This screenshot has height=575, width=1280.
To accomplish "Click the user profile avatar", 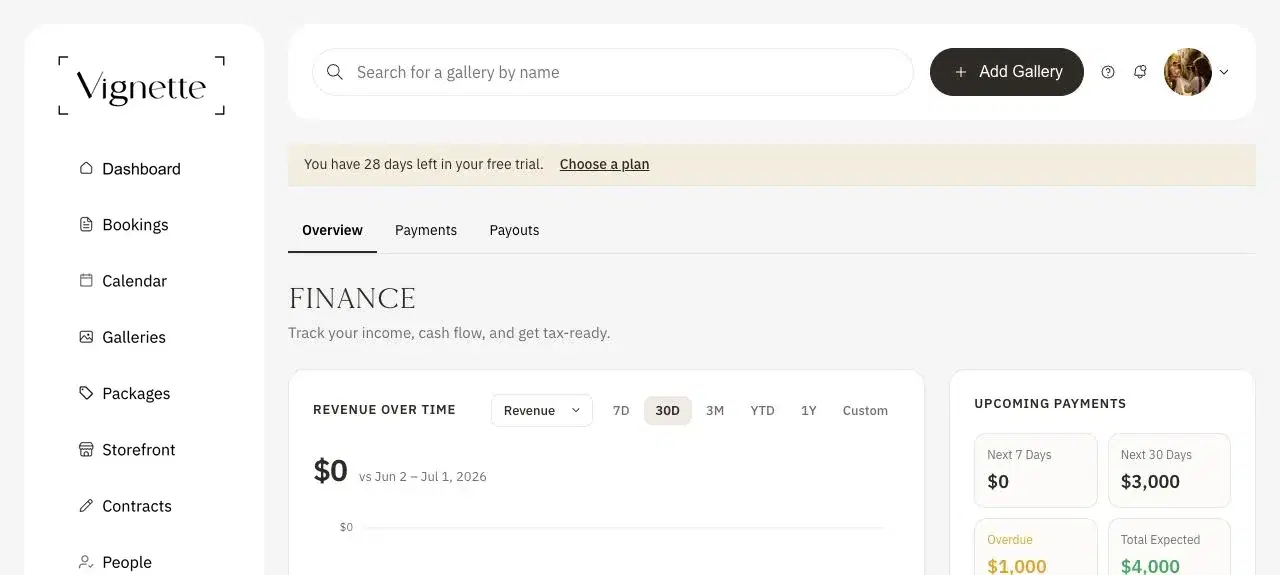I will 1188,72.
